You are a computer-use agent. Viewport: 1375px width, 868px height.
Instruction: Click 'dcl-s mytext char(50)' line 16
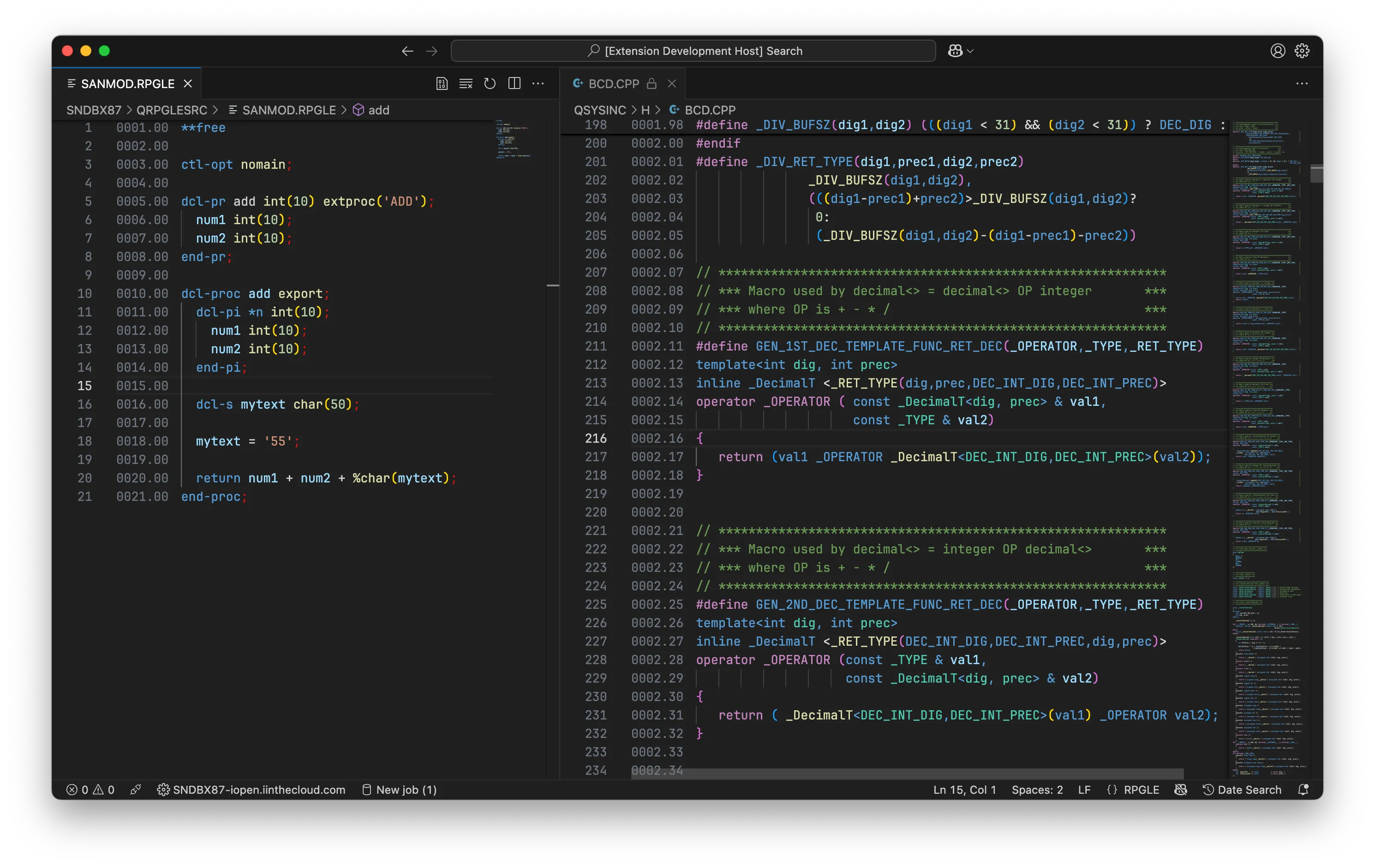coord(277,404)
